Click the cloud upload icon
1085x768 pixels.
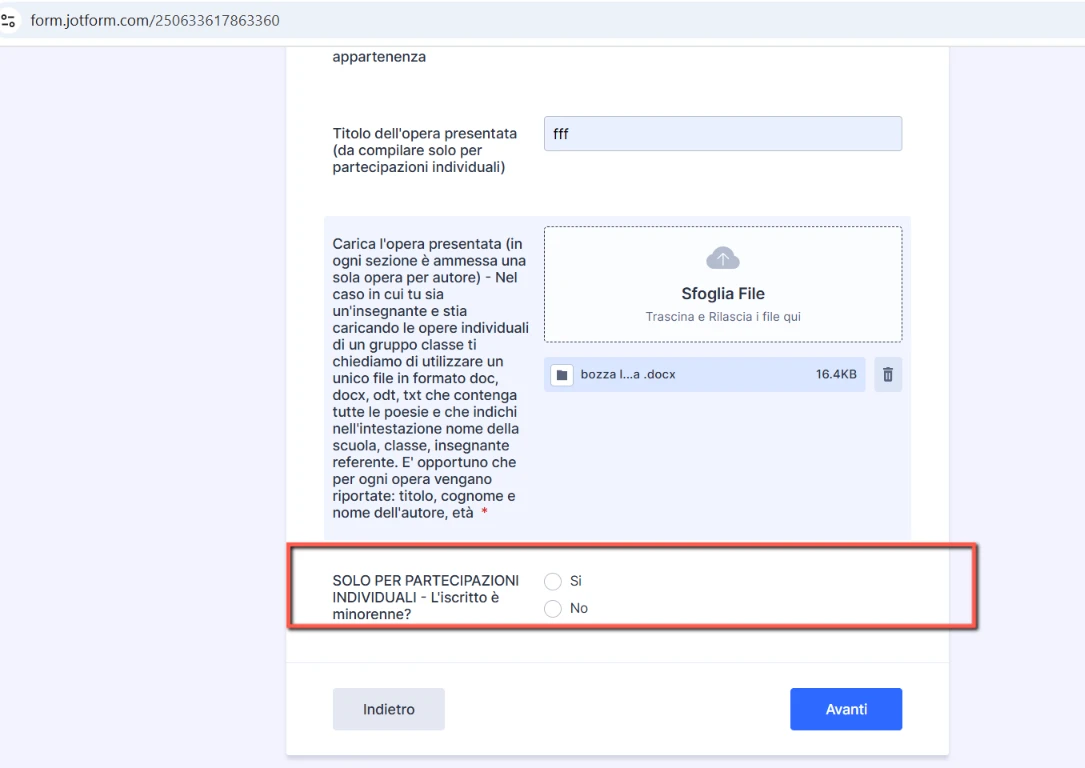[x=722, y=259]
